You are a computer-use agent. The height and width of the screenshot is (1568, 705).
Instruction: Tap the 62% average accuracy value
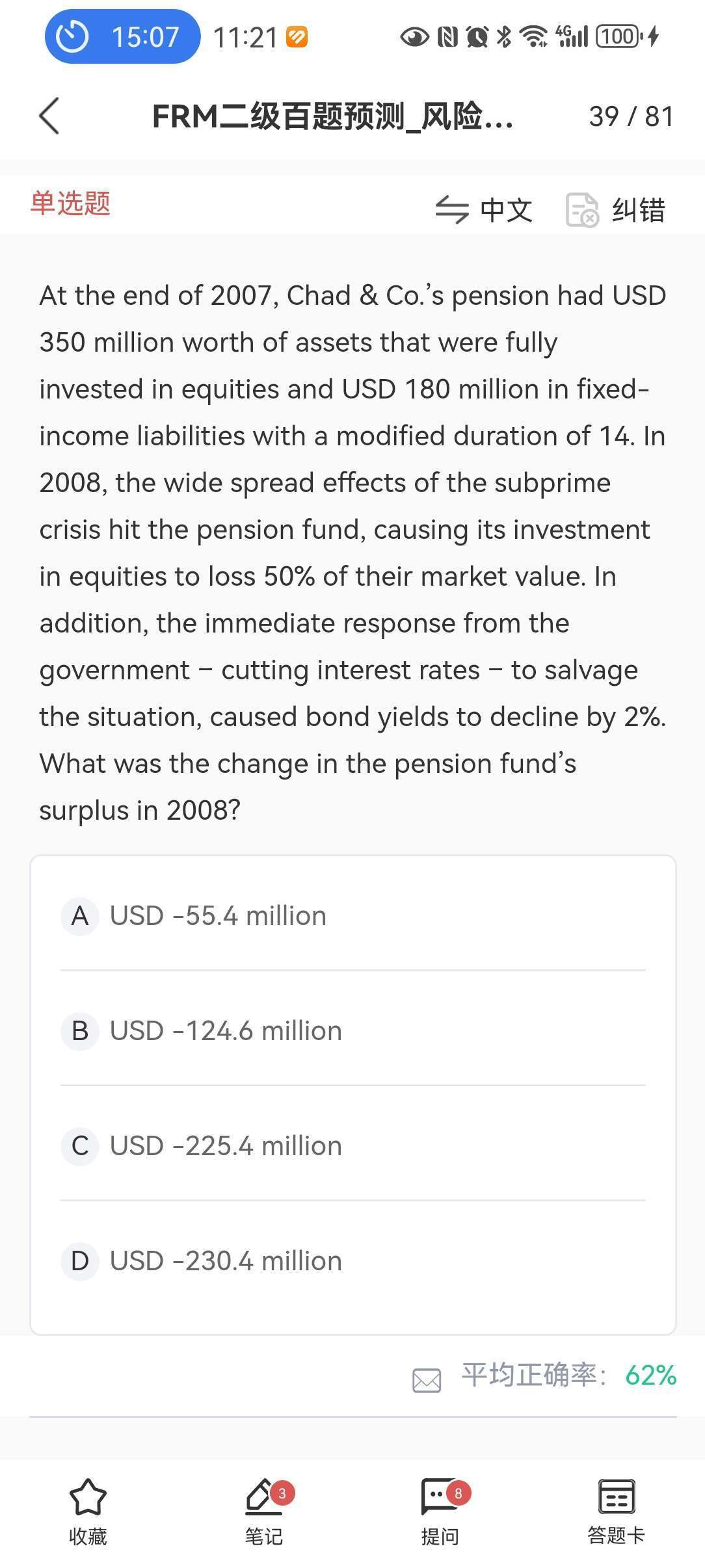650,1375
